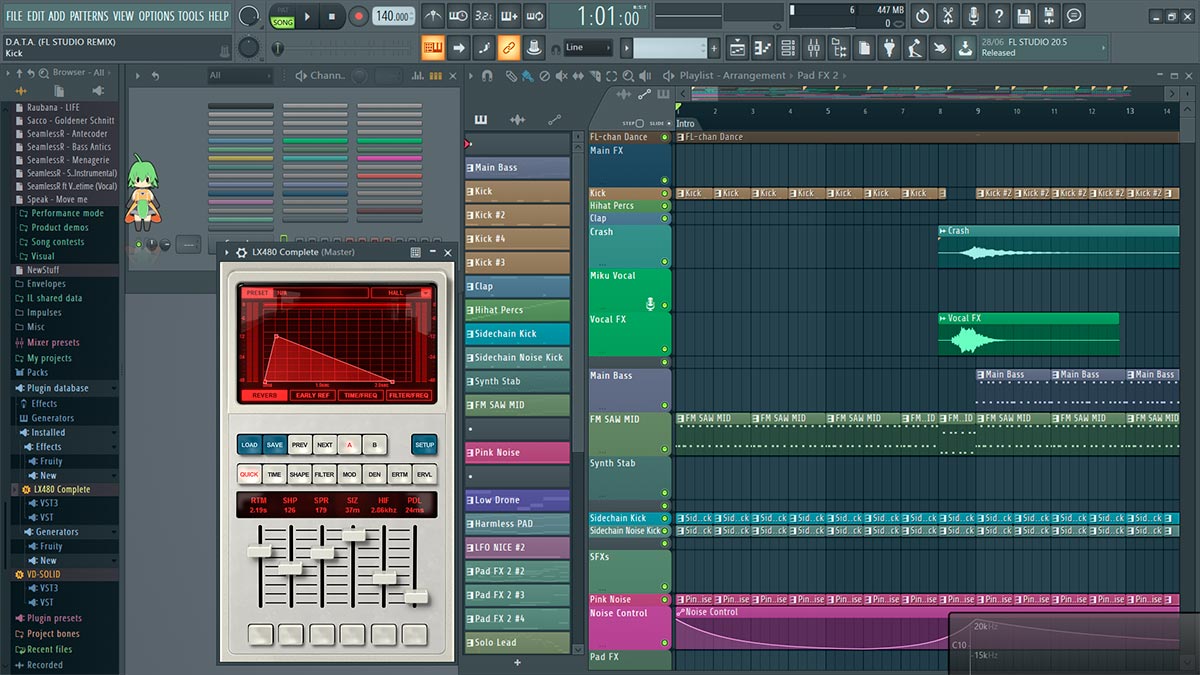Select the A compare button in LX480

click(350, 445)
